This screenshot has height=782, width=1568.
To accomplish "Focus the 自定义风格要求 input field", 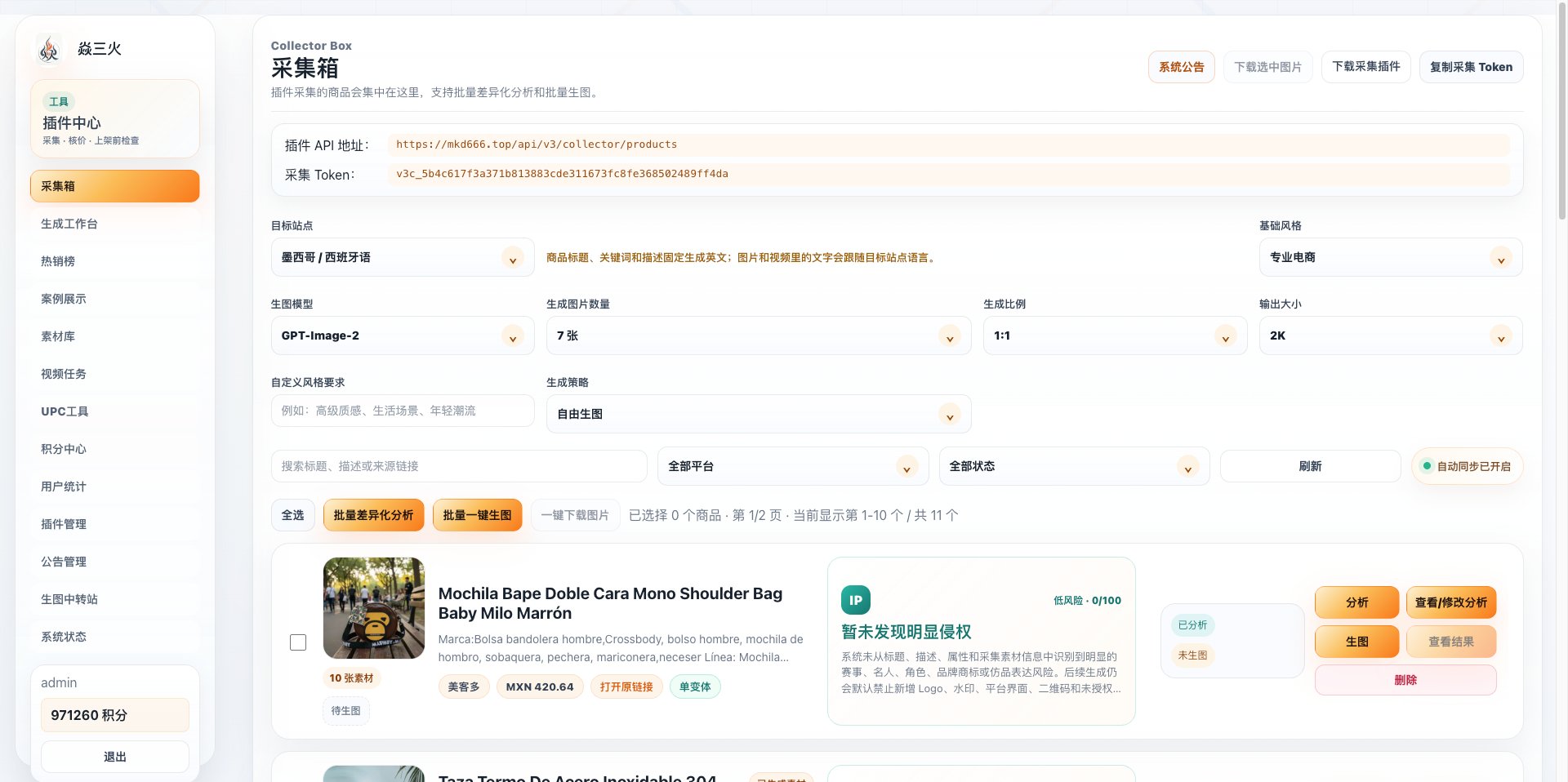I will click(403, 411).
